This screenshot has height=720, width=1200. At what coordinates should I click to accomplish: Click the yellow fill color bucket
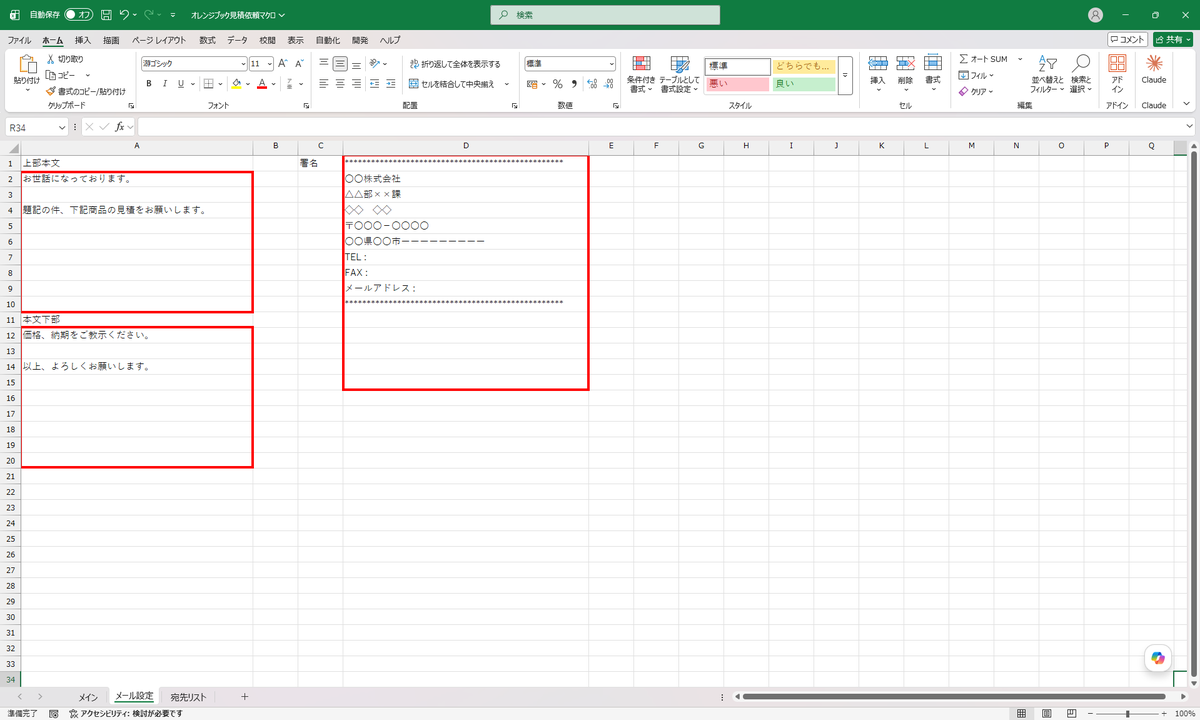click(x=236, y=84)
